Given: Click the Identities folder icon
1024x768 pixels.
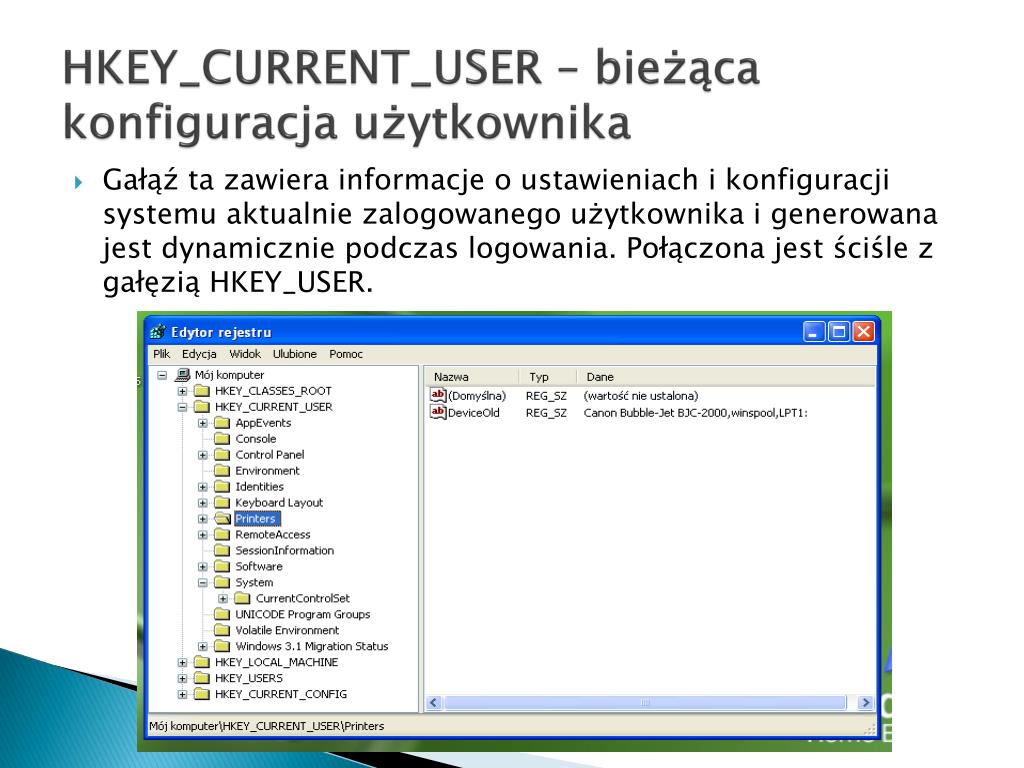Looking at the screenshot, I should tap(223, 487).
